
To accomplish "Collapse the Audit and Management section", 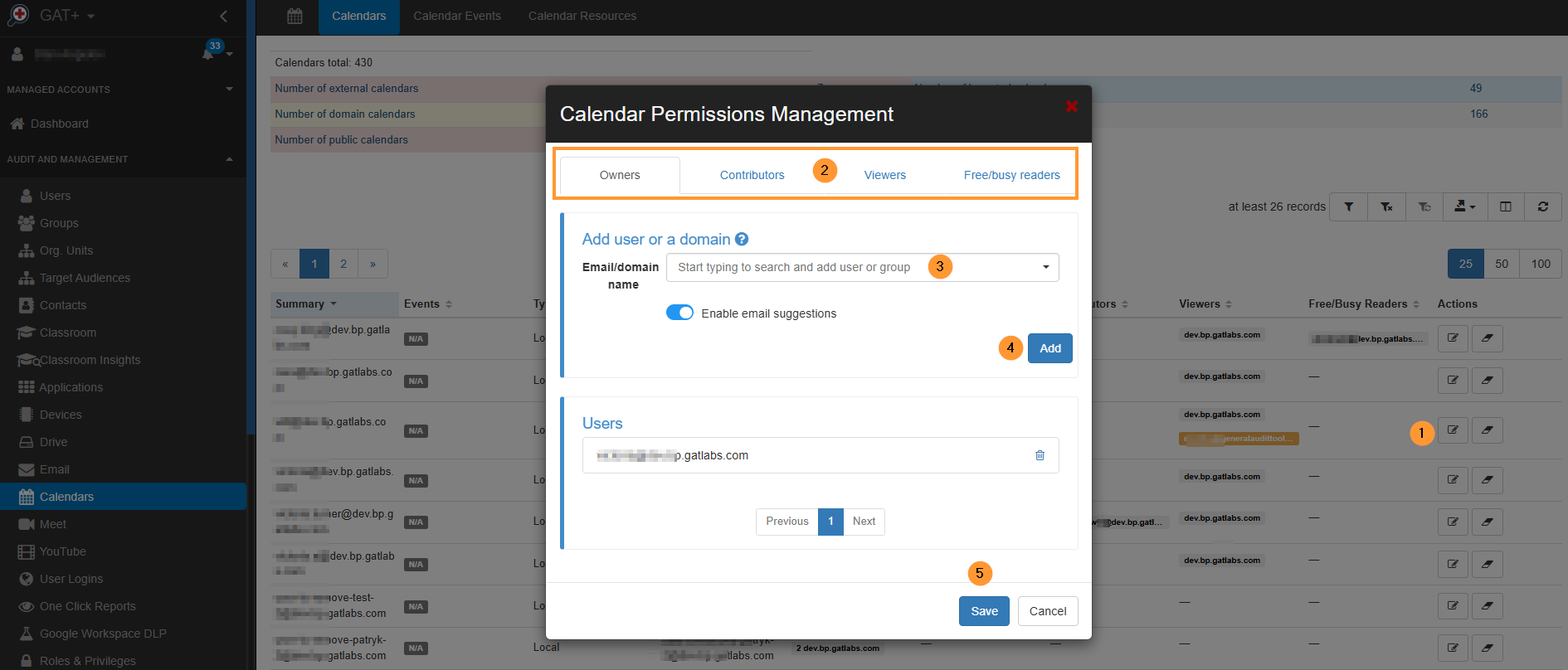I will tap(229, 158).
